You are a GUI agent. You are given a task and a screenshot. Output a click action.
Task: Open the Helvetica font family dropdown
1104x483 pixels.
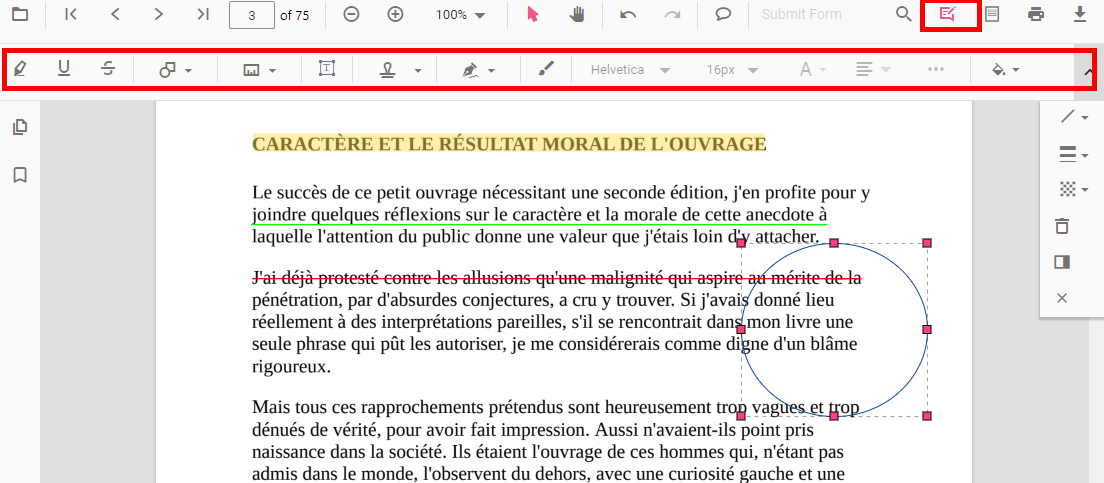click(629, 70)
